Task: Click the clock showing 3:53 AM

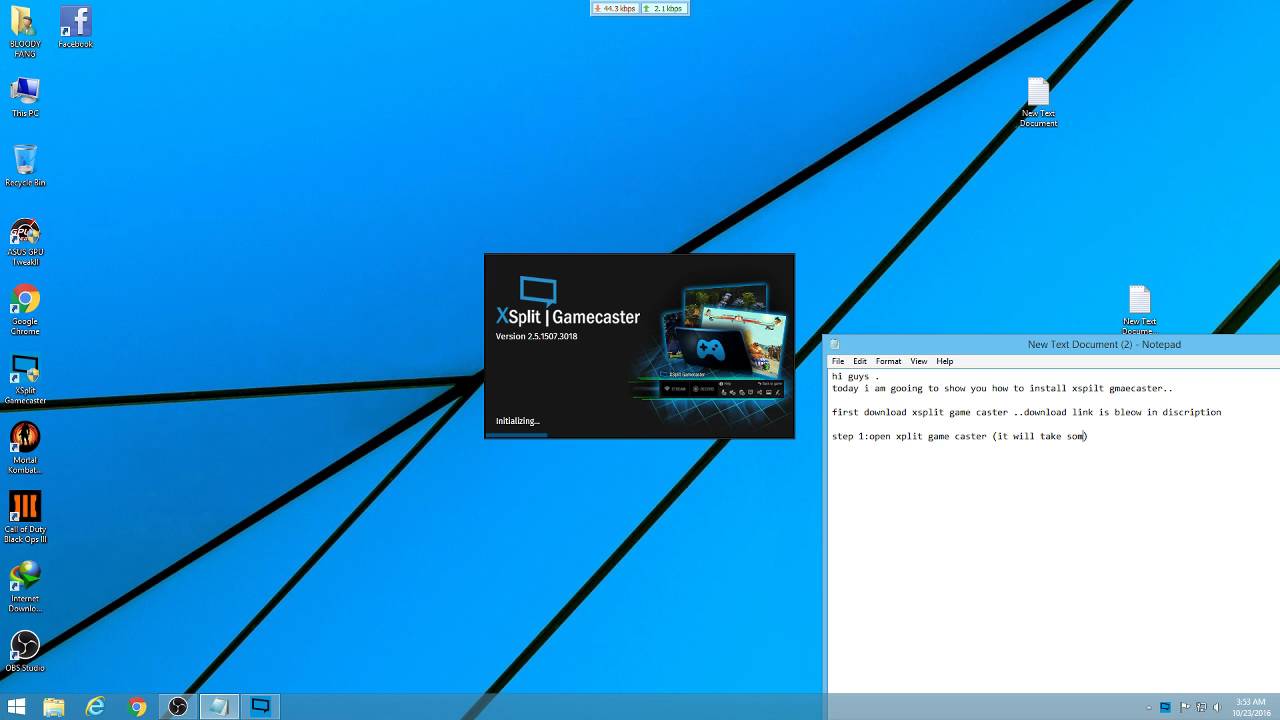Action: click(x=1250, y=707)
